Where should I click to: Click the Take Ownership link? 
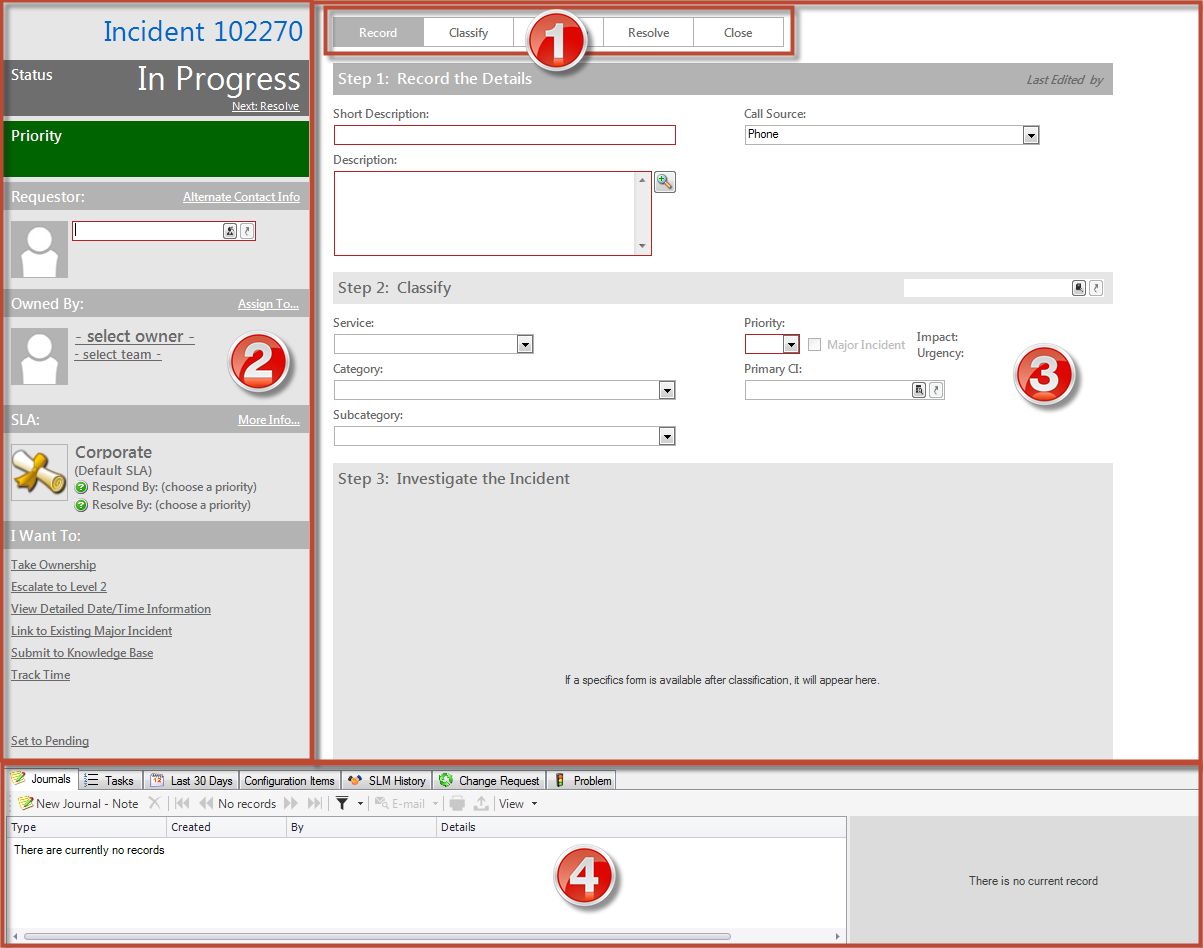pos(53,565)
